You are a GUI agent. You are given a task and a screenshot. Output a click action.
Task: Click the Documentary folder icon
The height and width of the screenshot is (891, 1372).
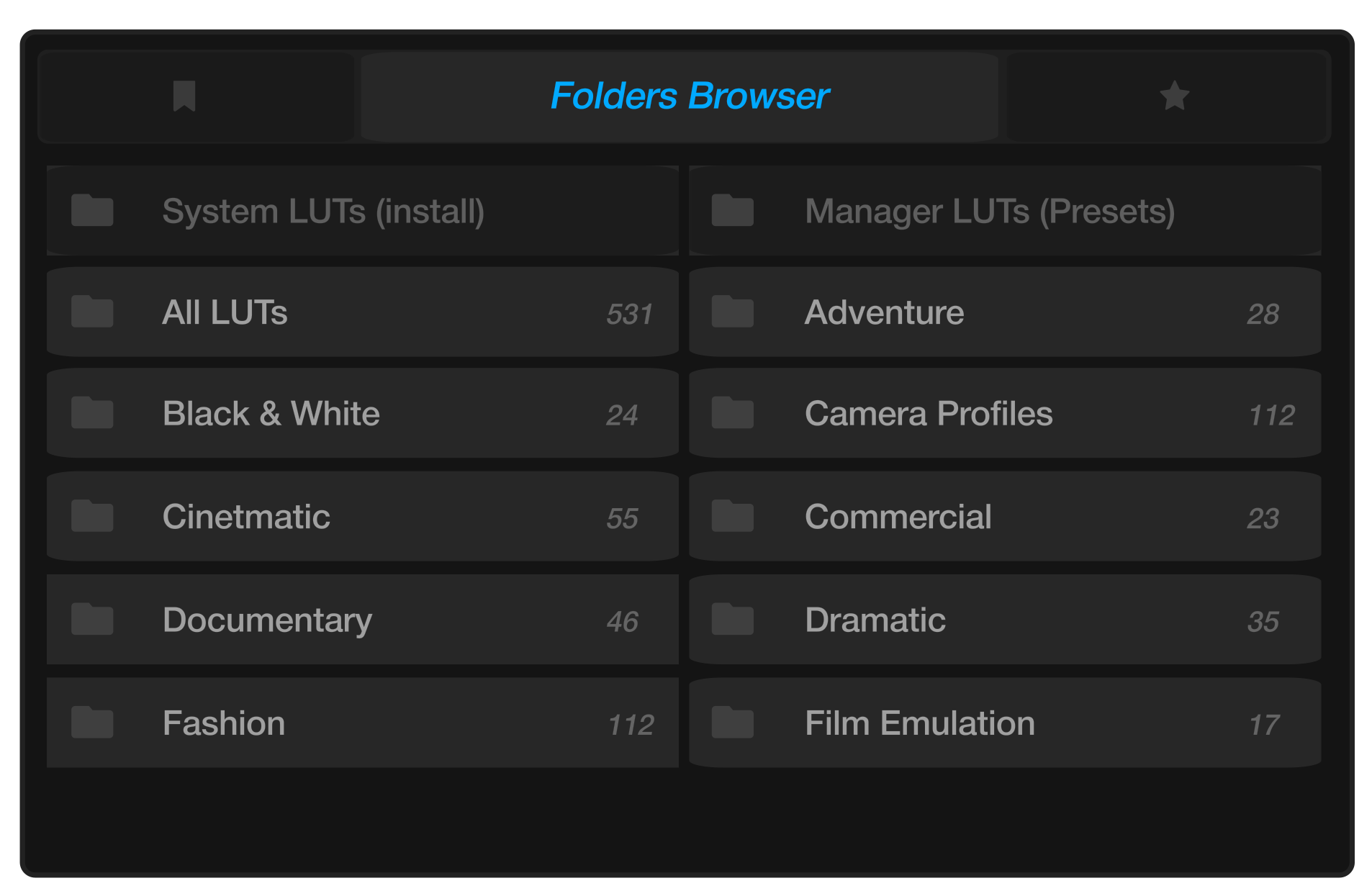[x=91, y=619]
